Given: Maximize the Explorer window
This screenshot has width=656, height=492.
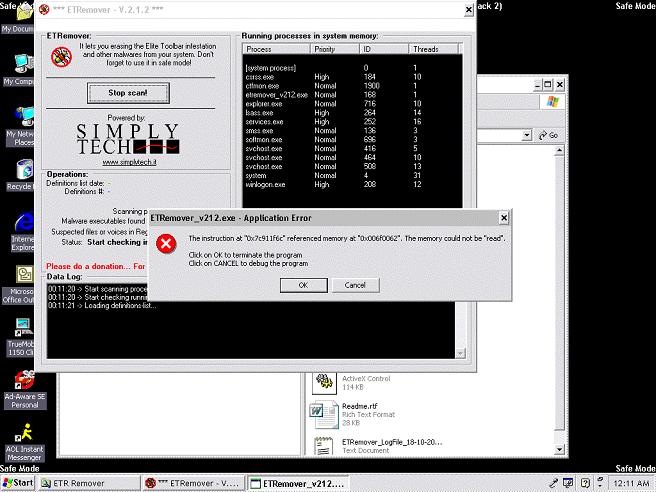Looking at the screenshot, I should point(548,85).
